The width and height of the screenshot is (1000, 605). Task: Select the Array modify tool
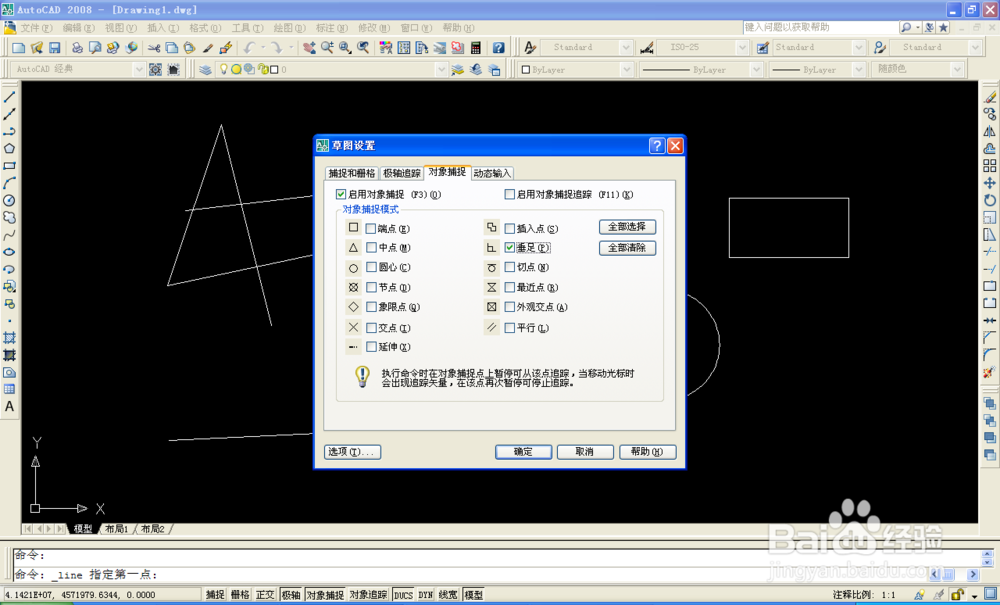click(x=990, y=166)
